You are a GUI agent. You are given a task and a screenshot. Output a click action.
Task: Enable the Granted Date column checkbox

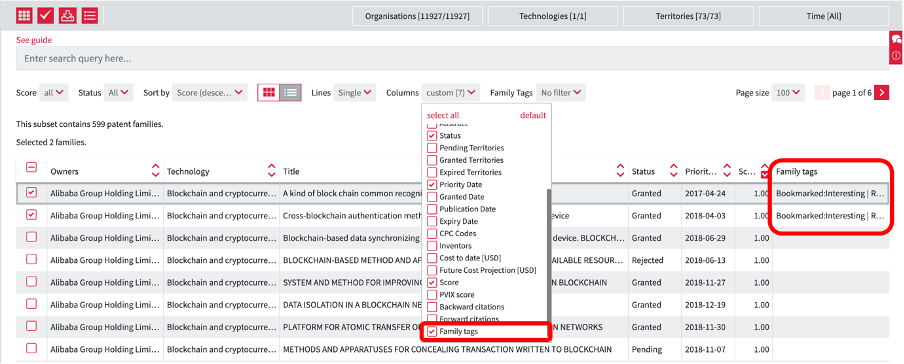click(x=431, y=197)
